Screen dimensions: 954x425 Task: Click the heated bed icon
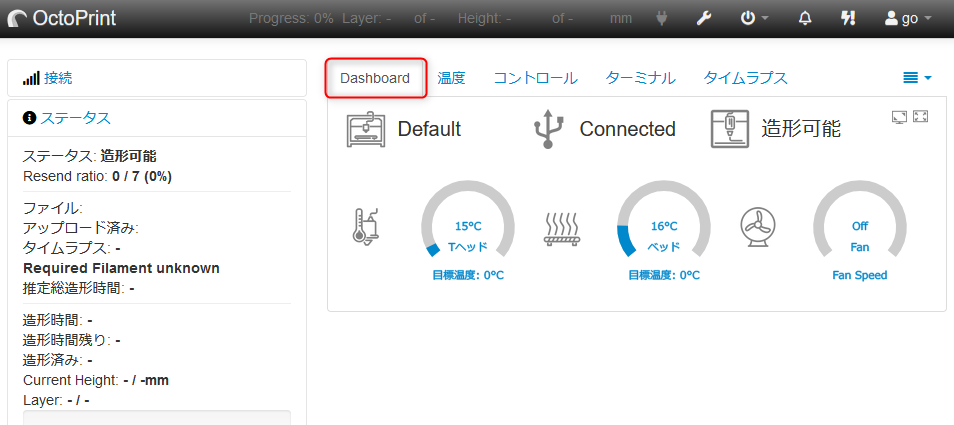(x=562, y=229)
